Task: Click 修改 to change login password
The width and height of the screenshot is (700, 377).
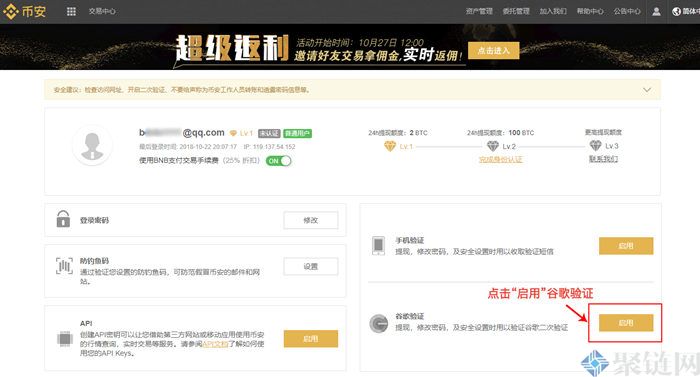Action: 311,220
